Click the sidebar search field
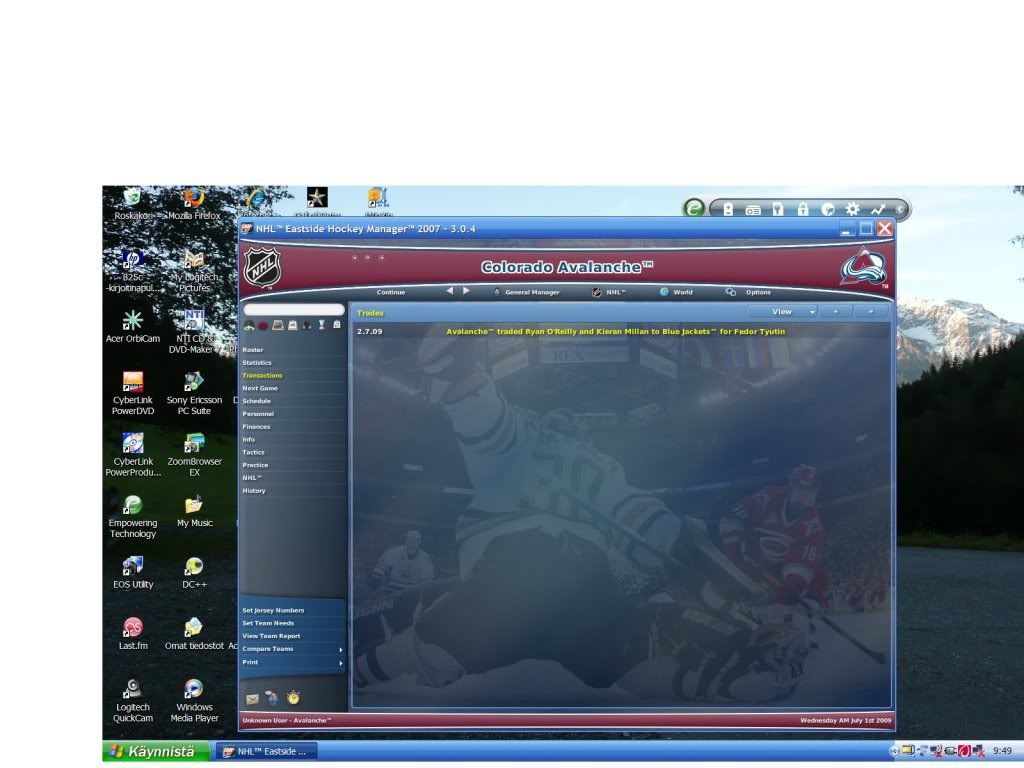This screenshot has width=1024, height=768. [293, 310]
